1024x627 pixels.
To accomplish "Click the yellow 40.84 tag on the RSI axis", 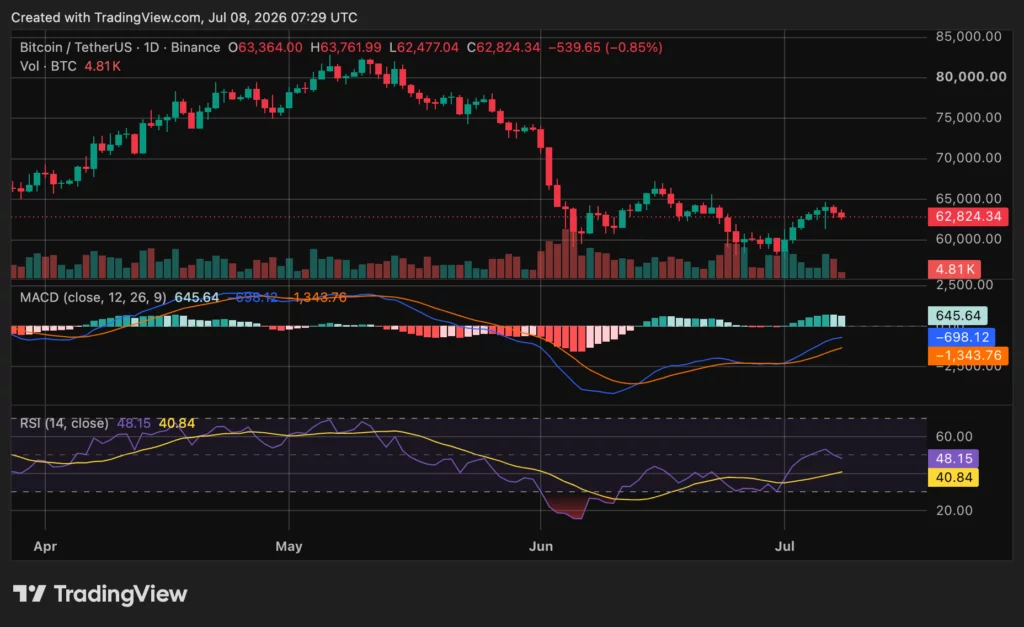I will point(953,477).
